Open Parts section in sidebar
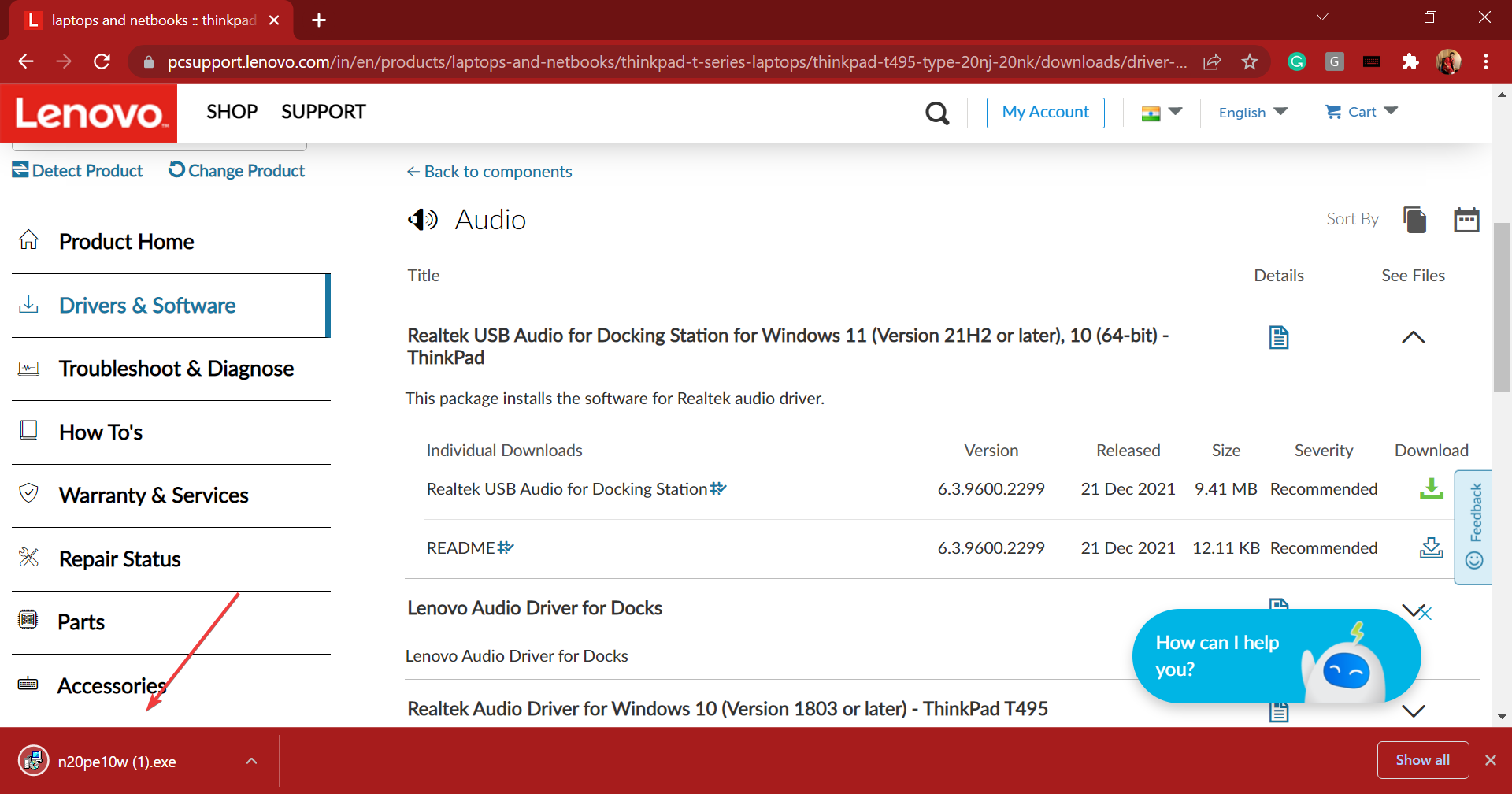Viewport: 1512px width, 794px height. coord(171,622)
